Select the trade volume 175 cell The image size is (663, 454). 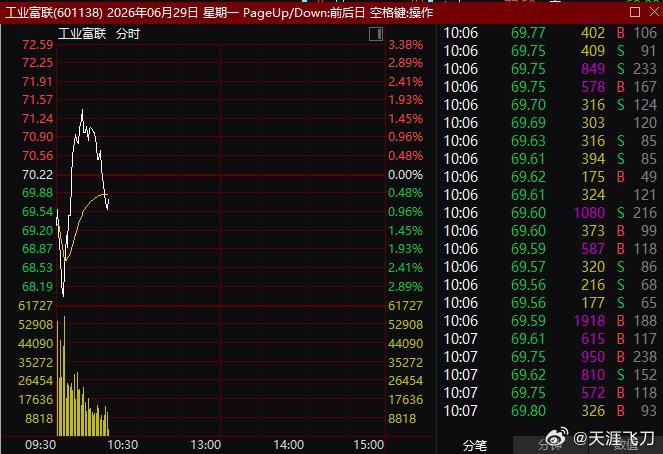593,177
